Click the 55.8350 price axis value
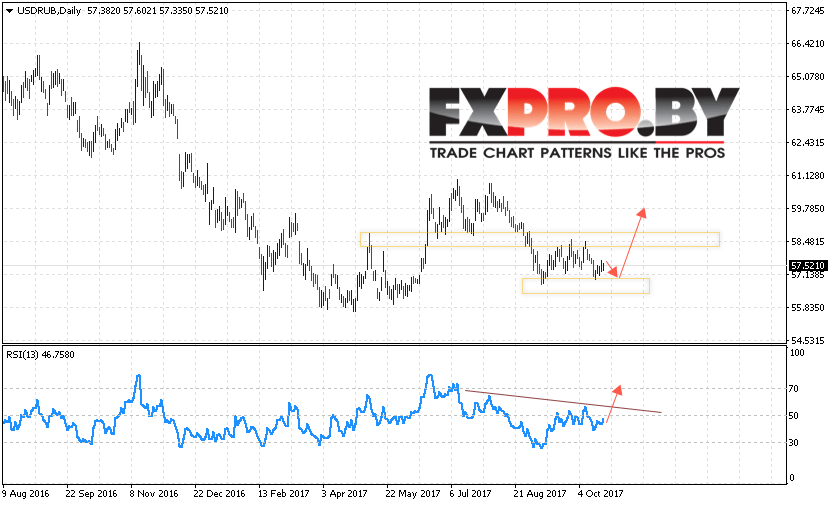Image resolution: width=829 pixels, height=505 pixels. pos(807,307)
